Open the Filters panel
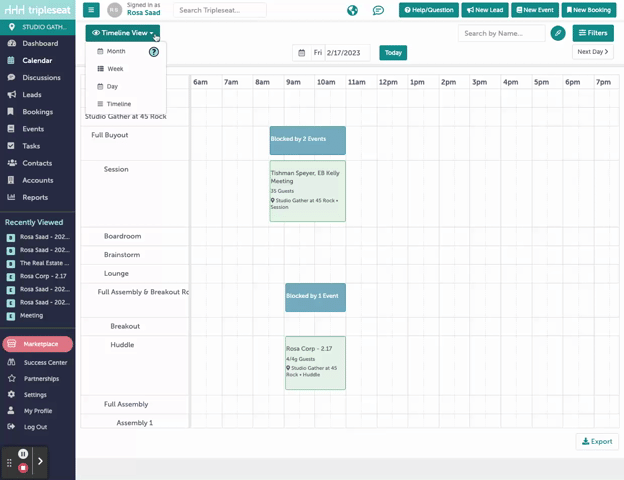The image size is (624, 480). click(x=593, y=33)
